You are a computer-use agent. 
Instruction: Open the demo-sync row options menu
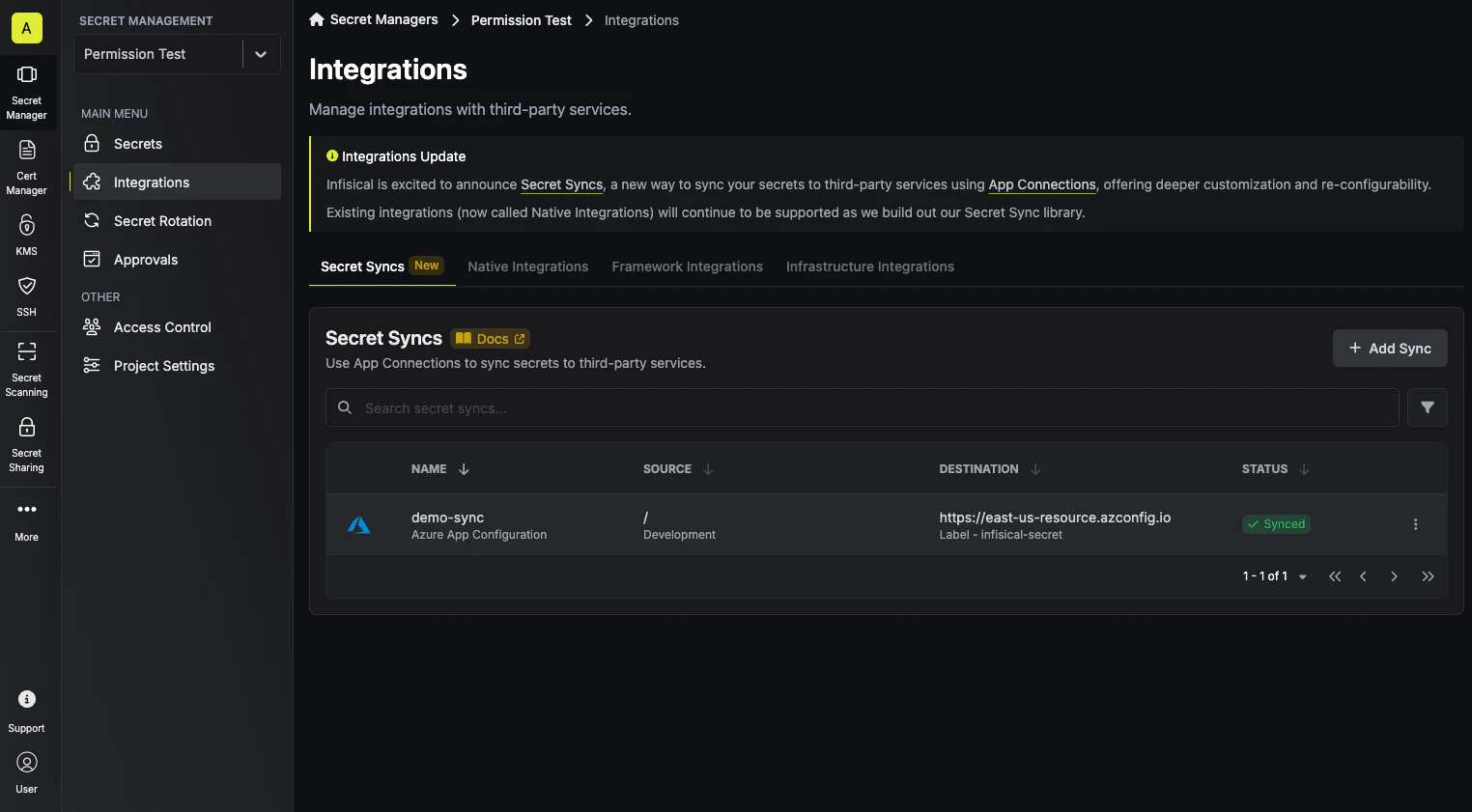(x=1416, y=524)
